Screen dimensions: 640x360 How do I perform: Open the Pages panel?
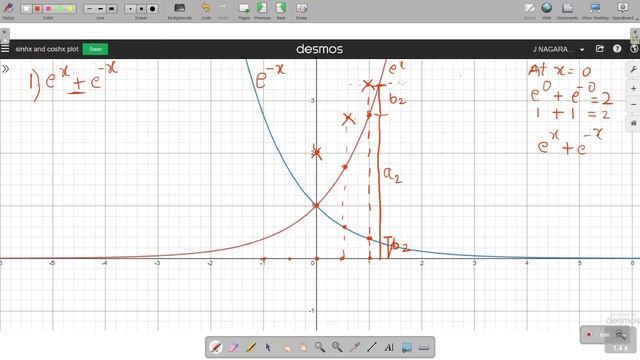coord(244,11)
